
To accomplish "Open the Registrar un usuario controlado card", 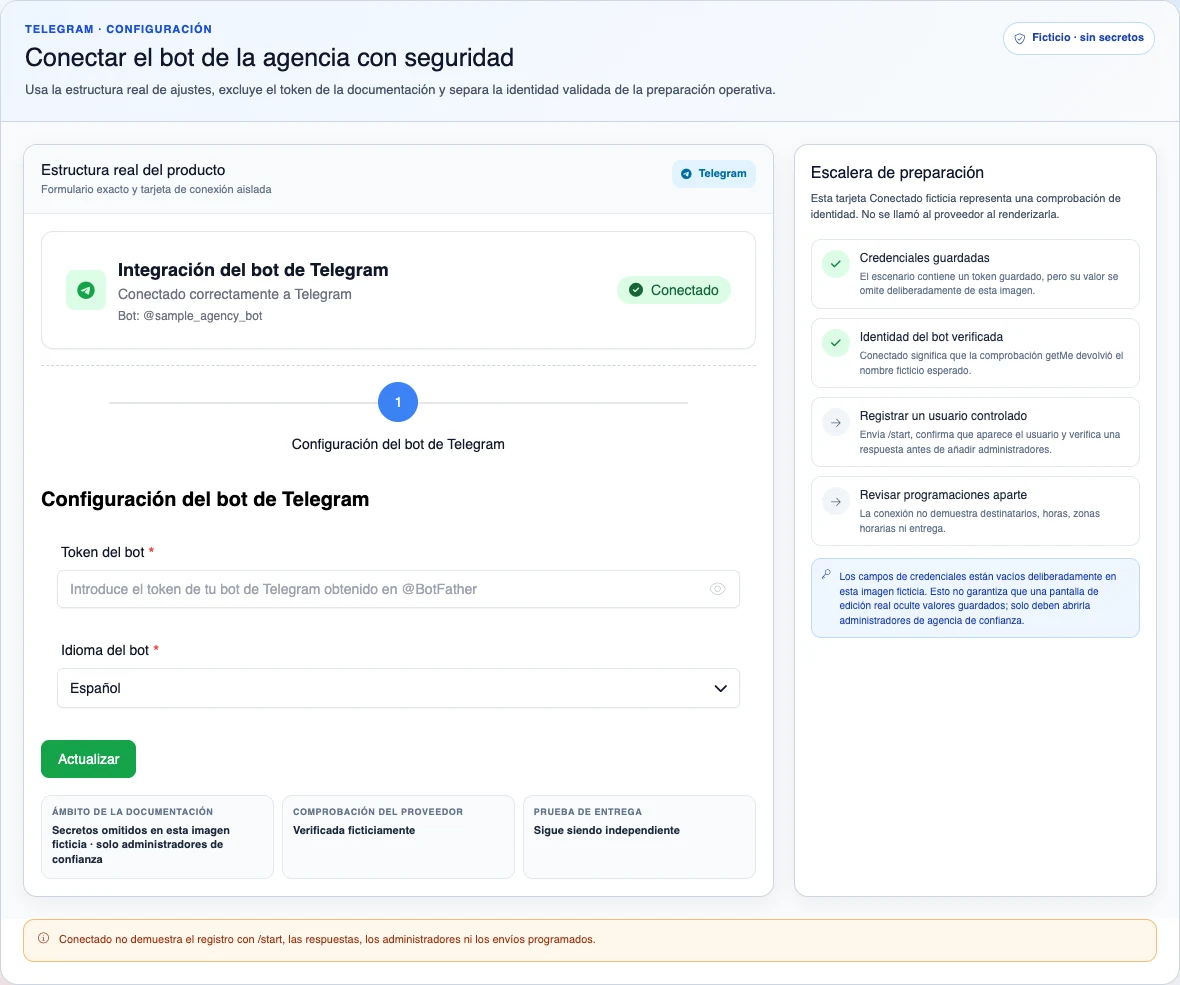I will pos(975,432).
